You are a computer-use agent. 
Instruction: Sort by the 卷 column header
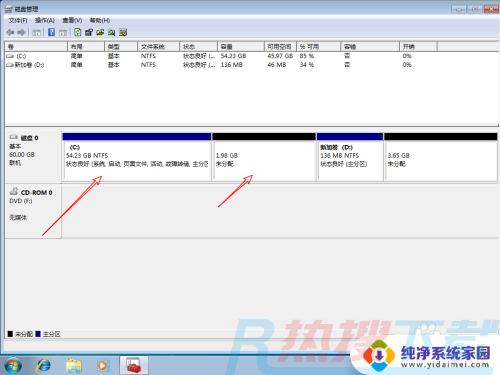(36, 47)
